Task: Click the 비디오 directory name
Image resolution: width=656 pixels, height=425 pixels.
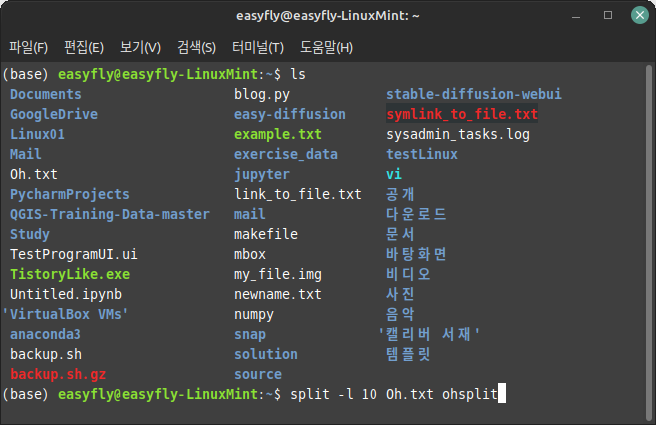Action: point(408,274)
